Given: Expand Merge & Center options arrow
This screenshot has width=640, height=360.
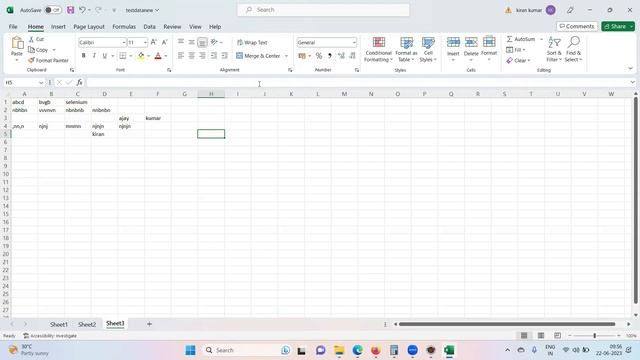Looking at the screenshot, I should tap(287, 56).
